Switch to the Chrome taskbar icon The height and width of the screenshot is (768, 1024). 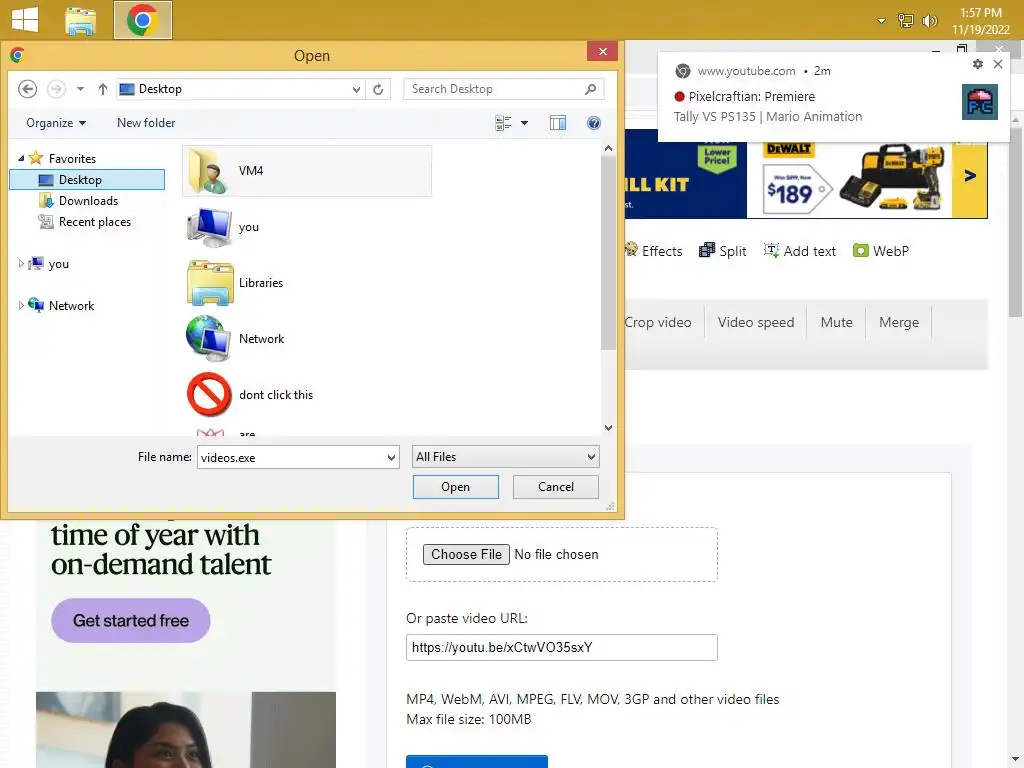(x=142, y=20)
